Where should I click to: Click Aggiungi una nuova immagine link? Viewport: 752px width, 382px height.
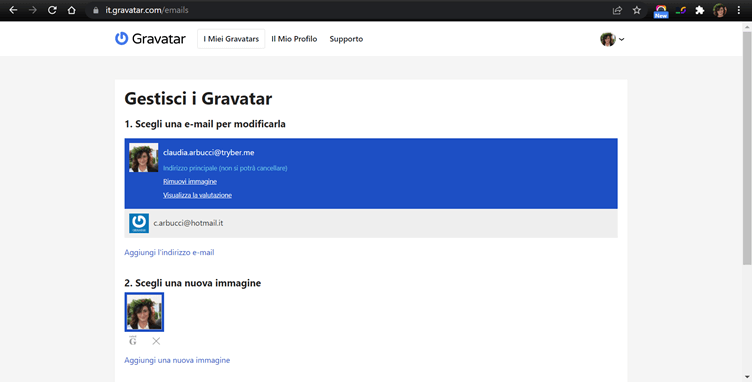pos(177,360)
